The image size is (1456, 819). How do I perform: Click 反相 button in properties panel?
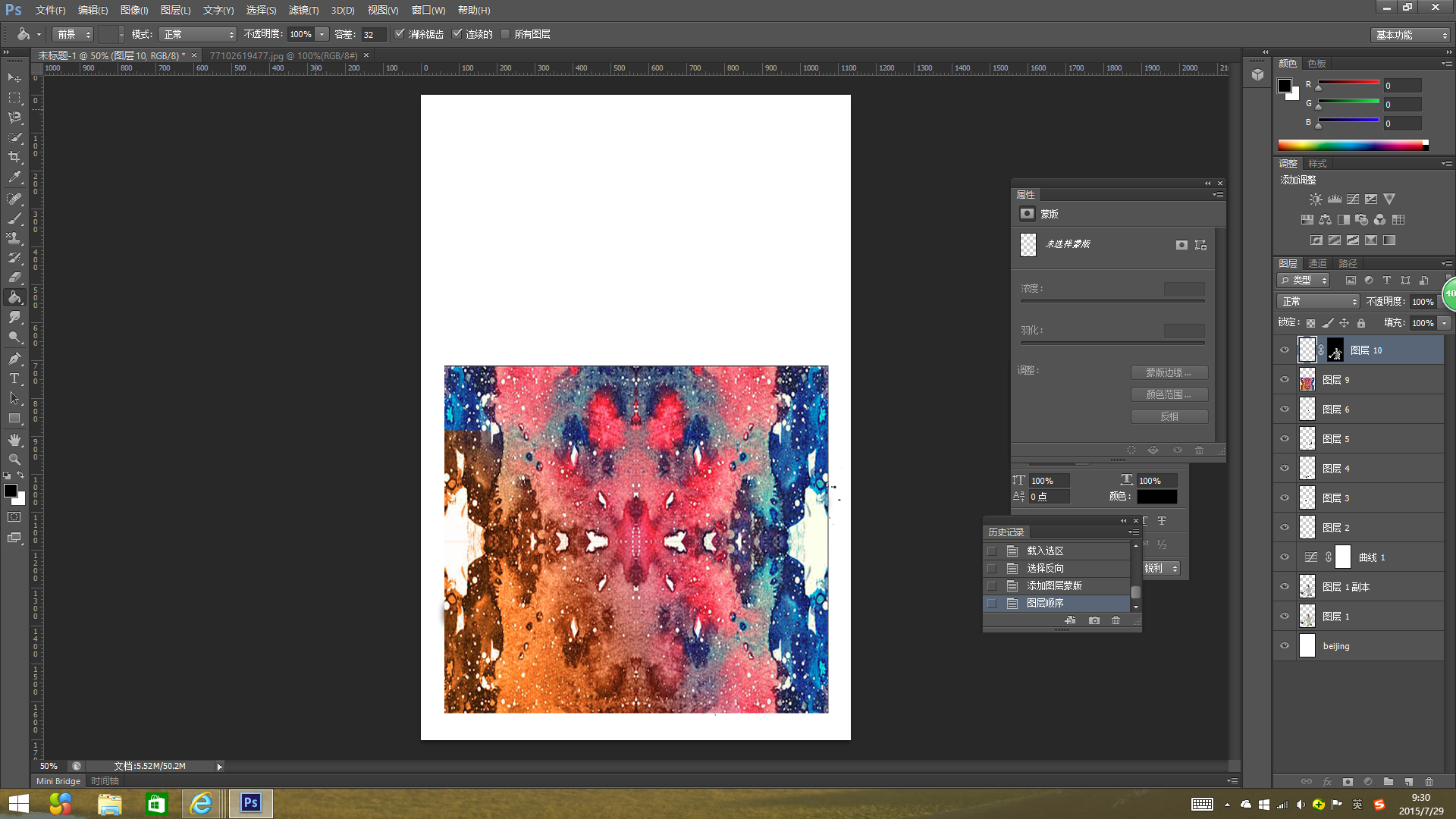coord(1169,416)
